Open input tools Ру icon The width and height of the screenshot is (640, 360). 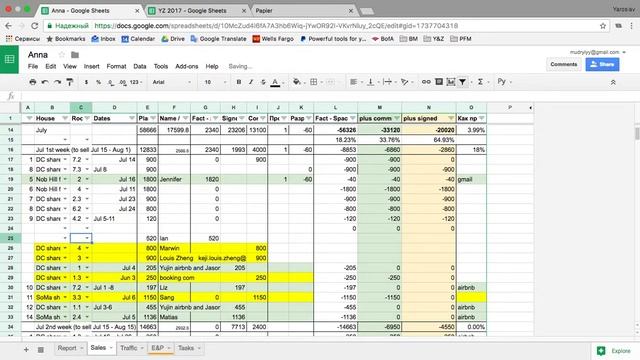(x=502, y=82)
